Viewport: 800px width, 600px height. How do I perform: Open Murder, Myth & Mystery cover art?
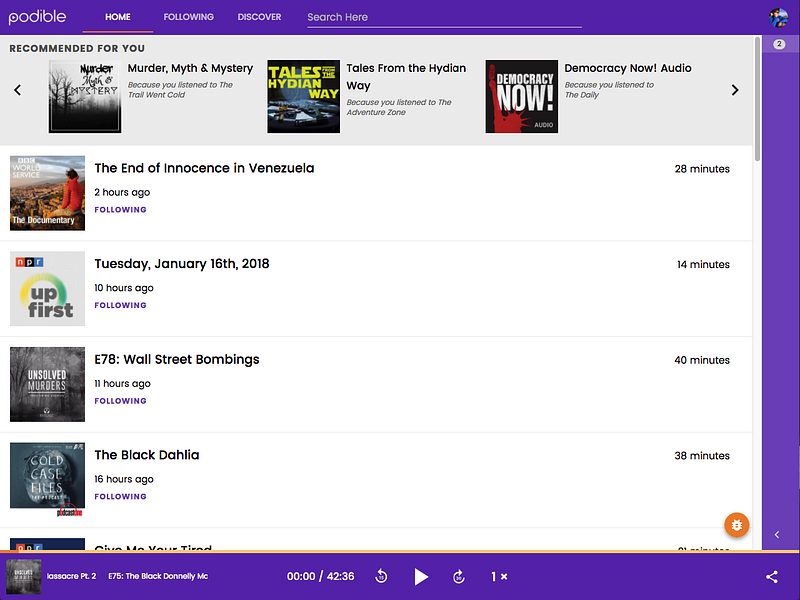[x=85, y=96]
